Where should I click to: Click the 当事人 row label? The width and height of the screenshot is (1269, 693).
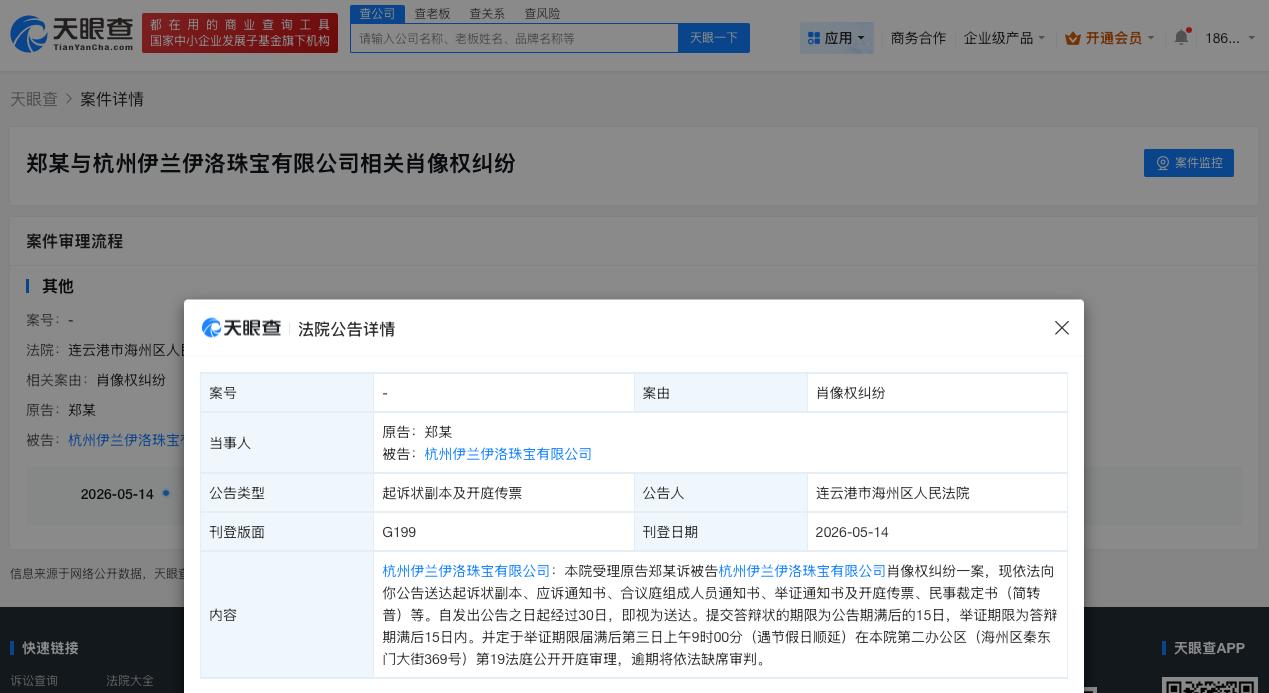[230, 443]
